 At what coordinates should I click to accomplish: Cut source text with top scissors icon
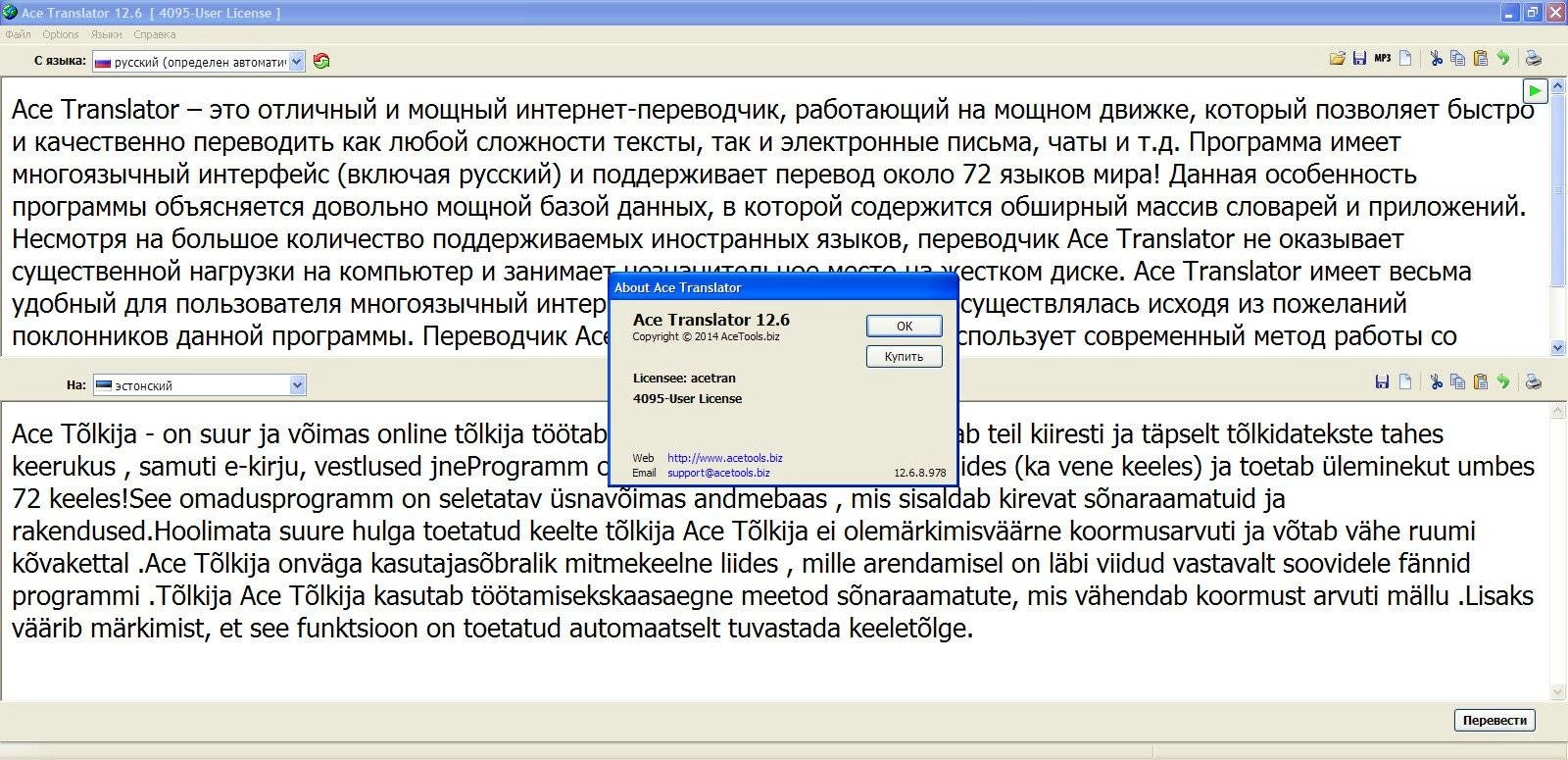pos(1436,59)
